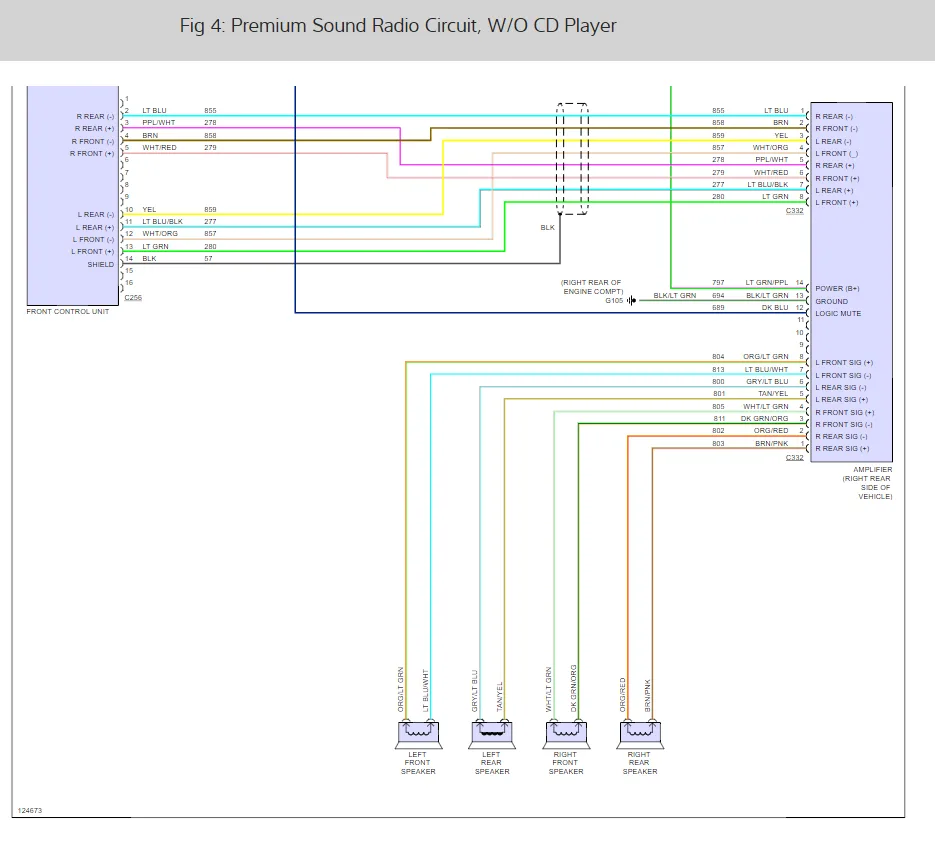Click the 'R FRONT SIG (-)' terminal label
Image resolution: width=935 pixels, height=844 pixels.
point(844,425)
